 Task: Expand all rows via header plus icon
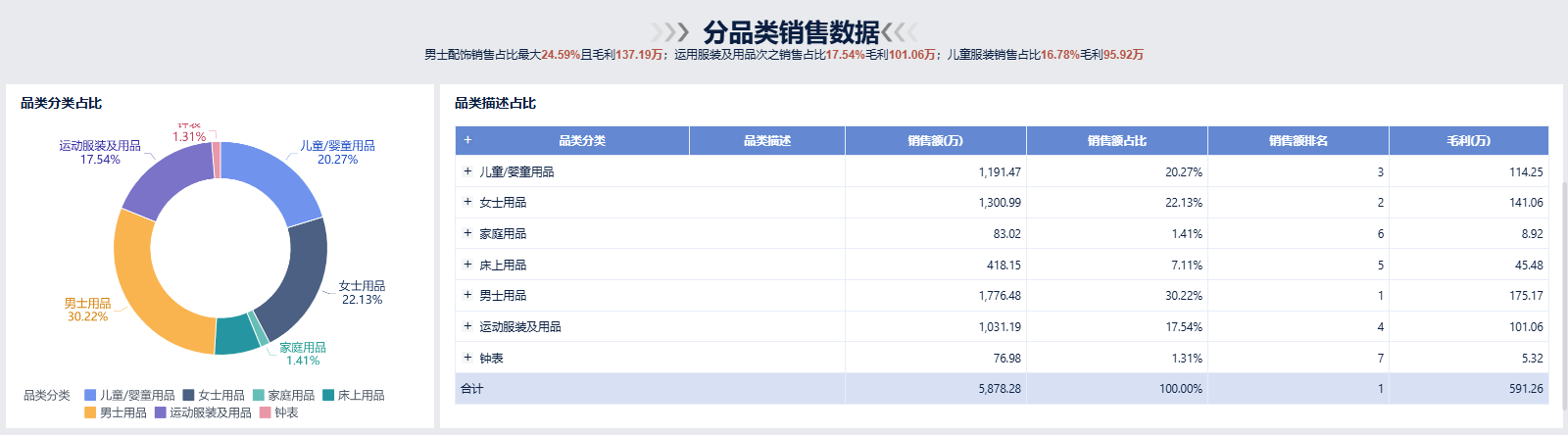(x=467, y=140)
